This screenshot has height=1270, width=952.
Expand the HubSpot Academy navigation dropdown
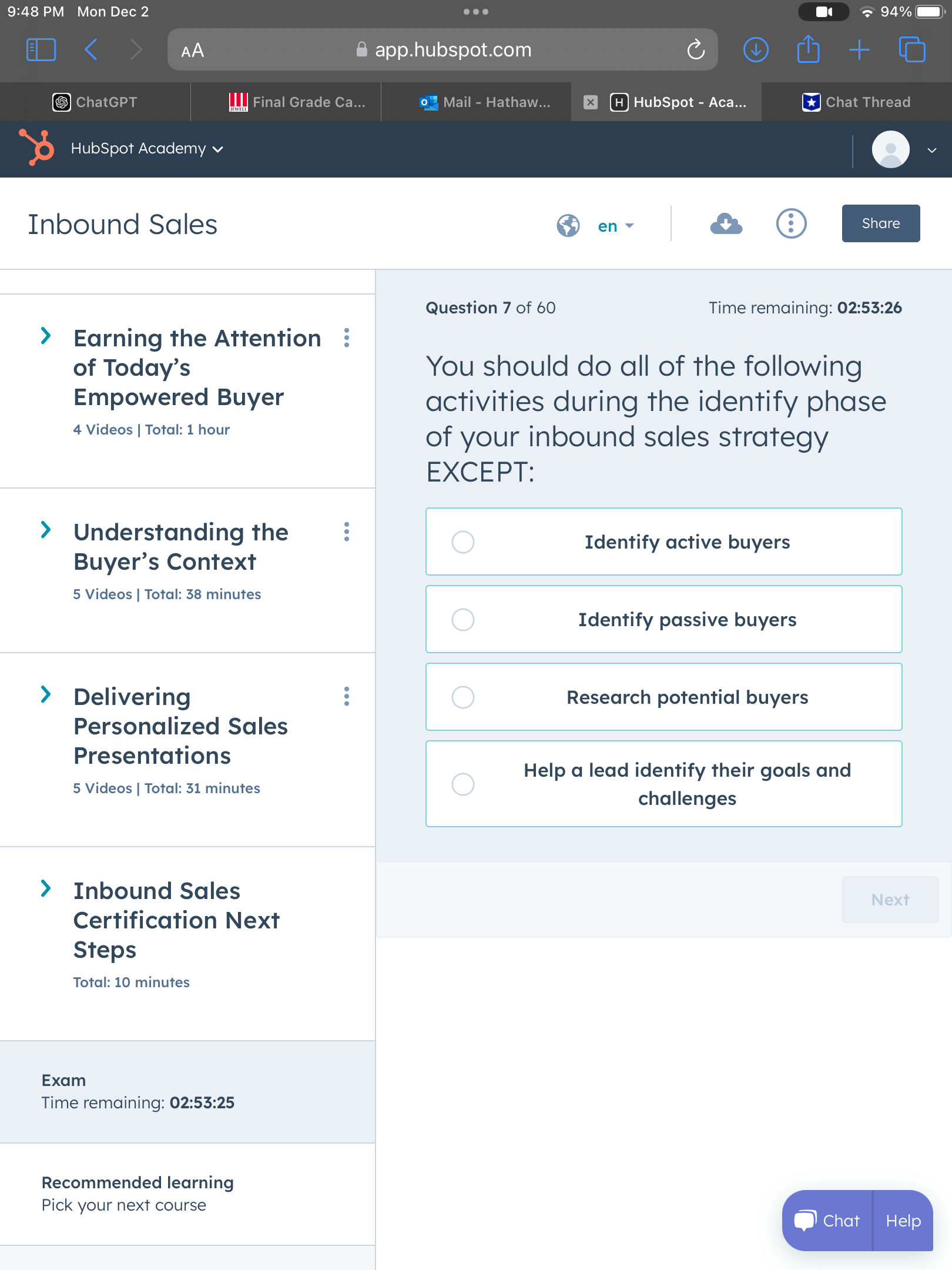pyautogui.click(x=147, y=148)
